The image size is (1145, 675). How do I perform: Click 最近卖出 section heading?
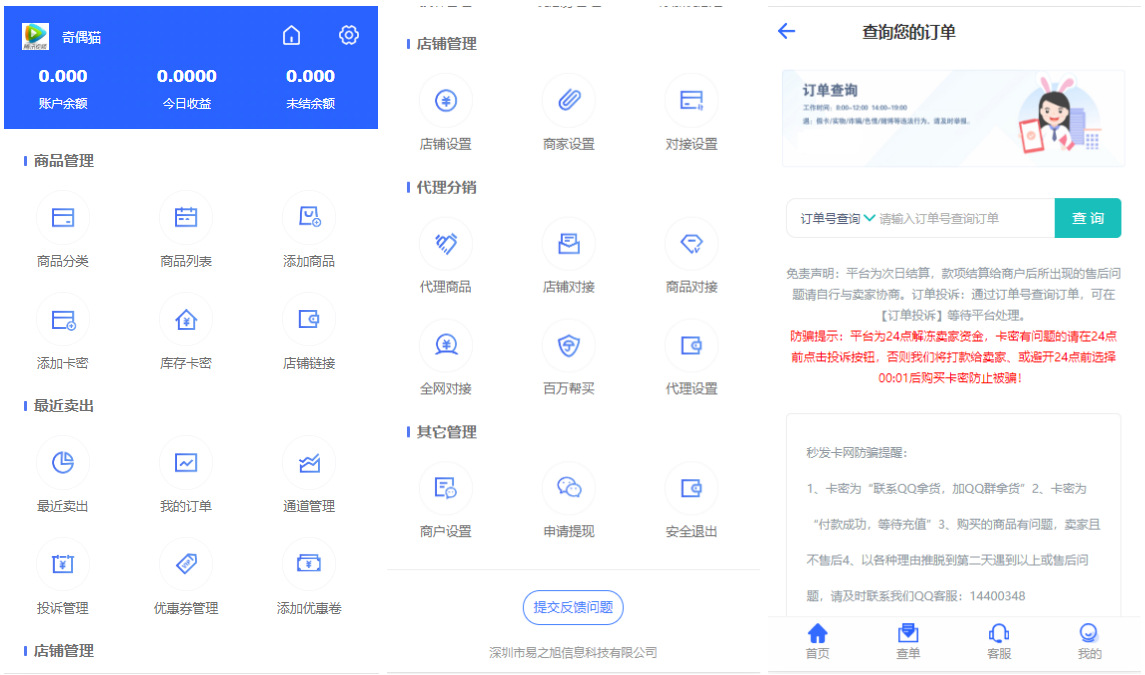click(x=64, y=405)
